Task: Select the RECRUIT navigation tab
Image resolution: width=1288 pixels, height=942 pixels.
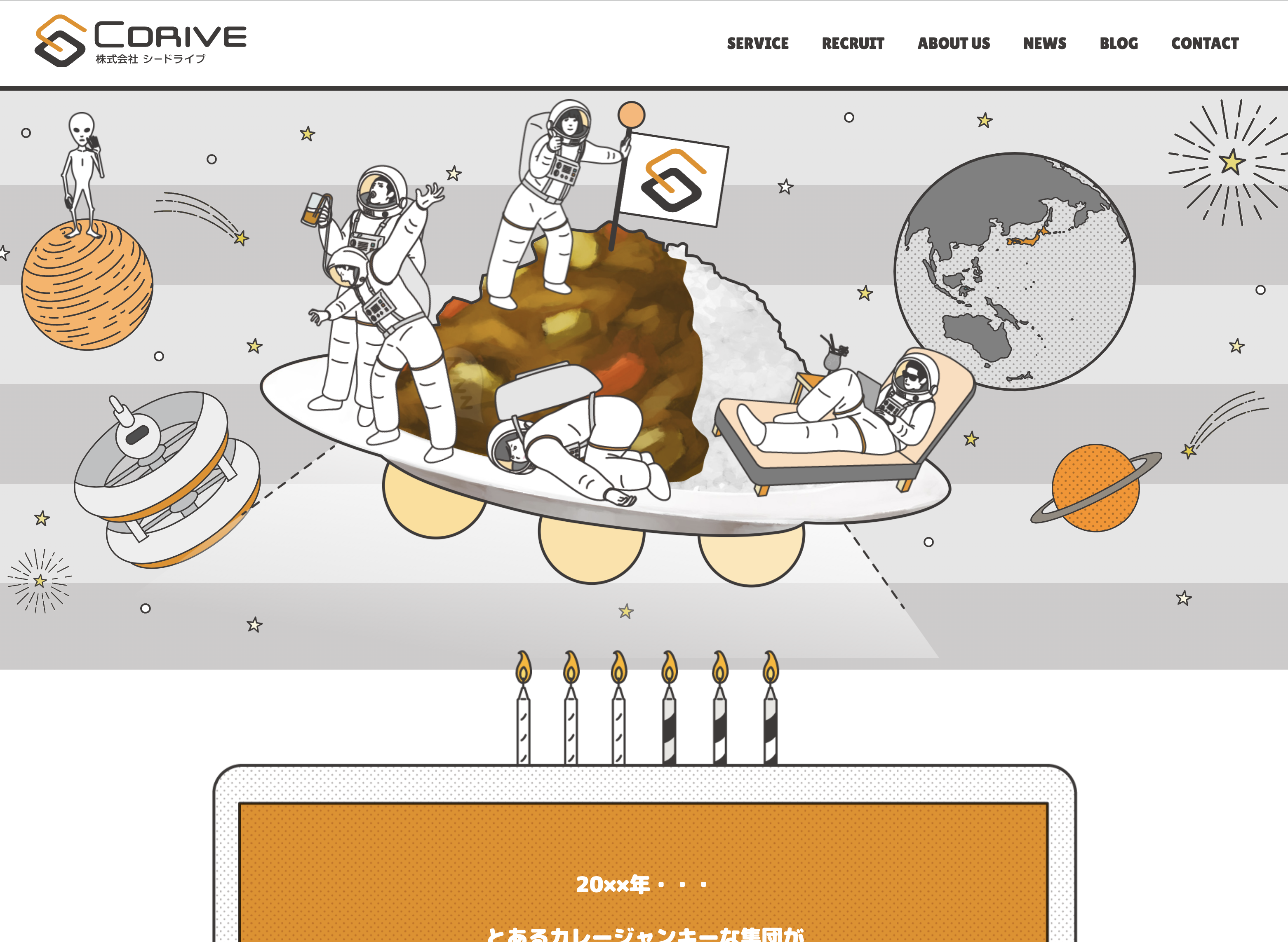Action: click(852, 44)
